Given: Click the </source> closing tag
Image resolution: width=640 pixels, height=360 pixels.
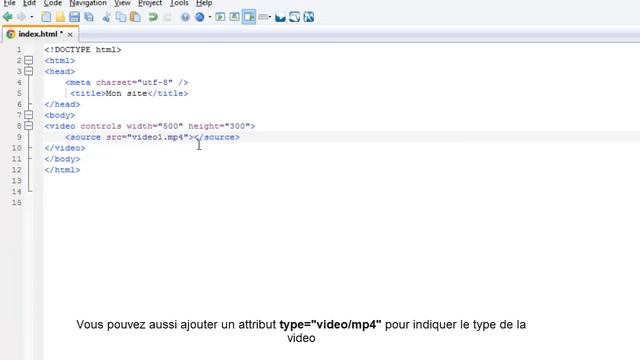Looking at the screenshot, I should 217,138.
